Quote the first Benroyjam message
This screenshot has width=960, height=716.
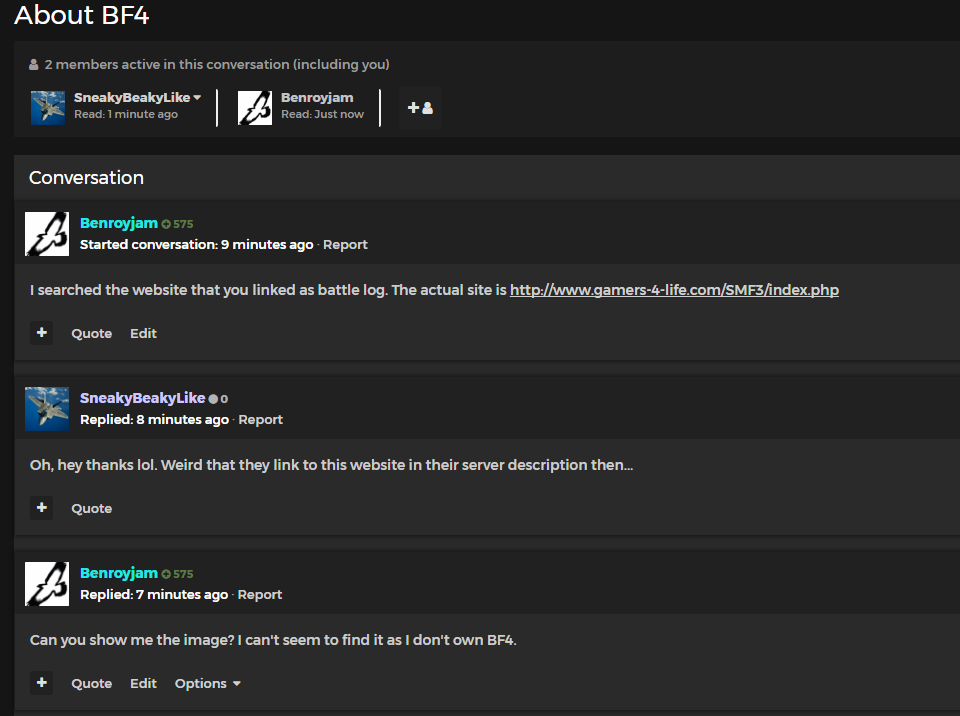click(91, 334)
